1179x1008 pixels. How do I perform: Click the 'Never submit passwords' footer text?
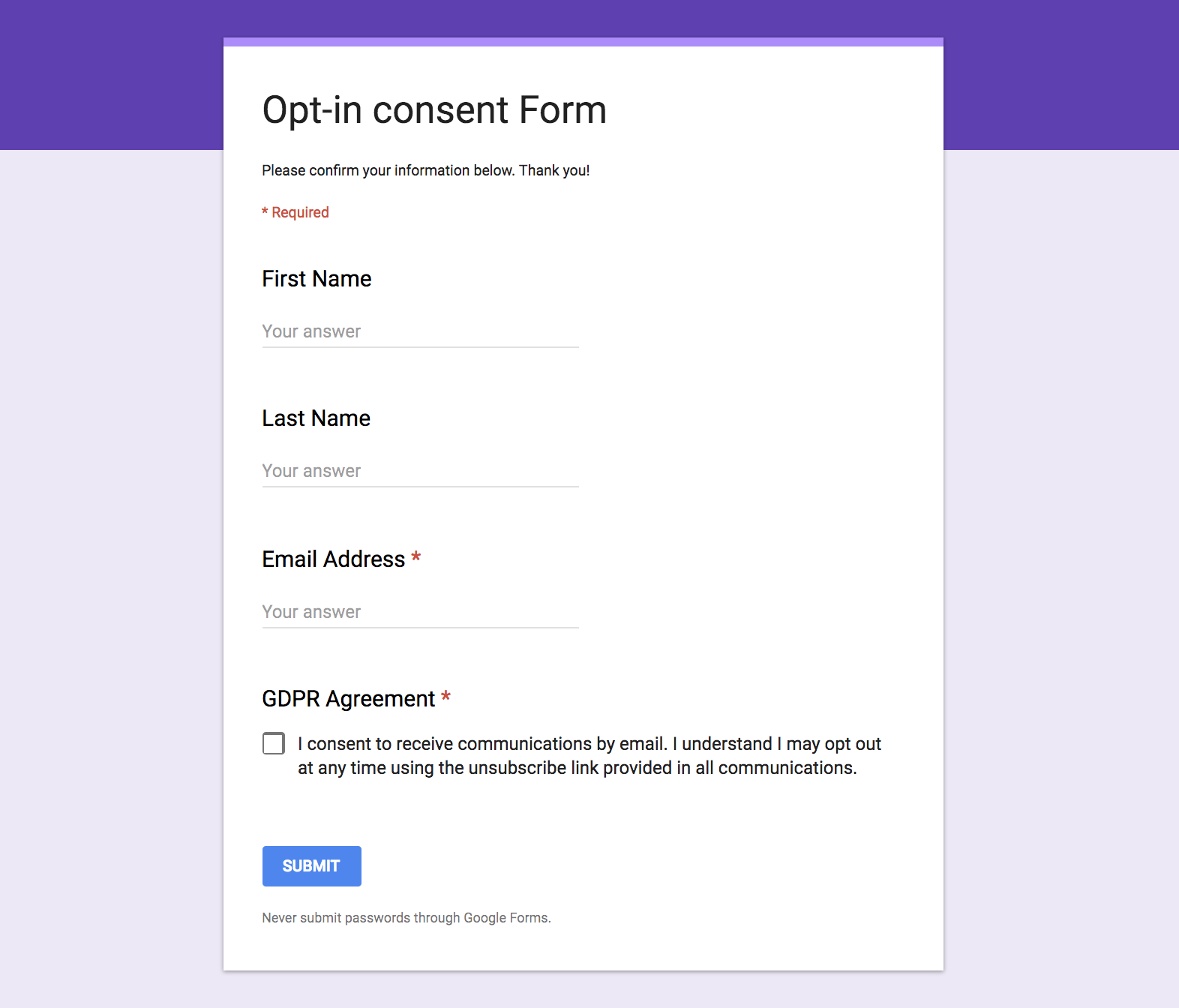[406, 917]
